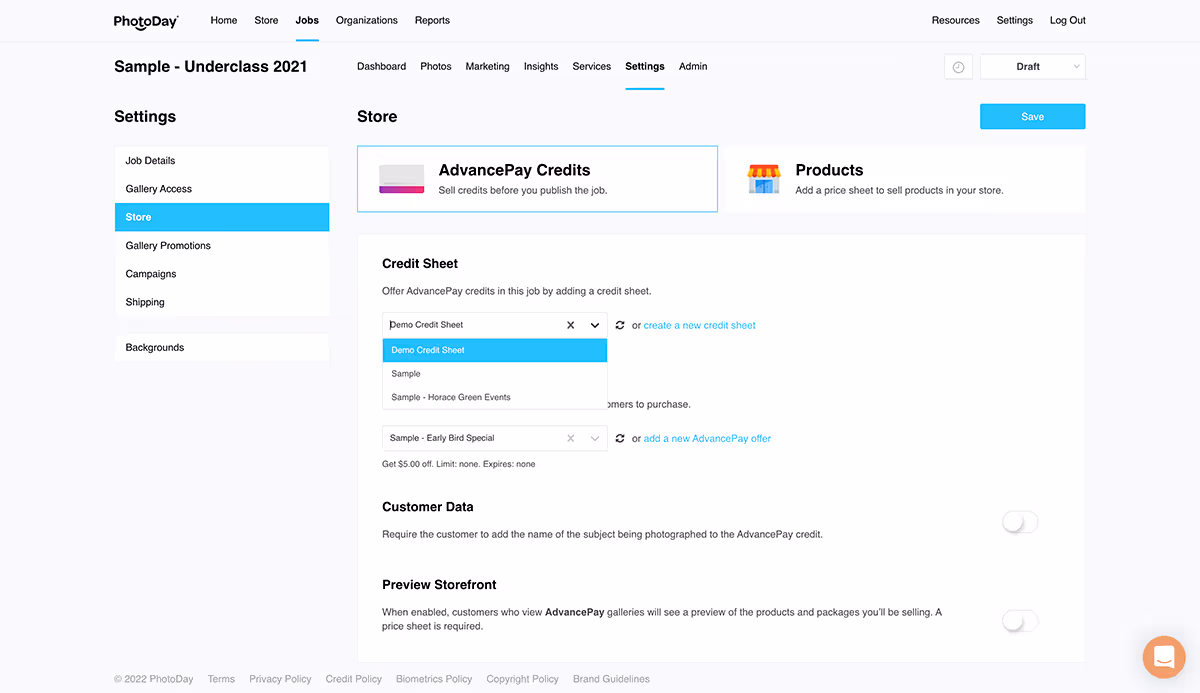Open Brand Guidelines footer link
The width and height of the screenshot is (1200, 693).
click(611, 679)
